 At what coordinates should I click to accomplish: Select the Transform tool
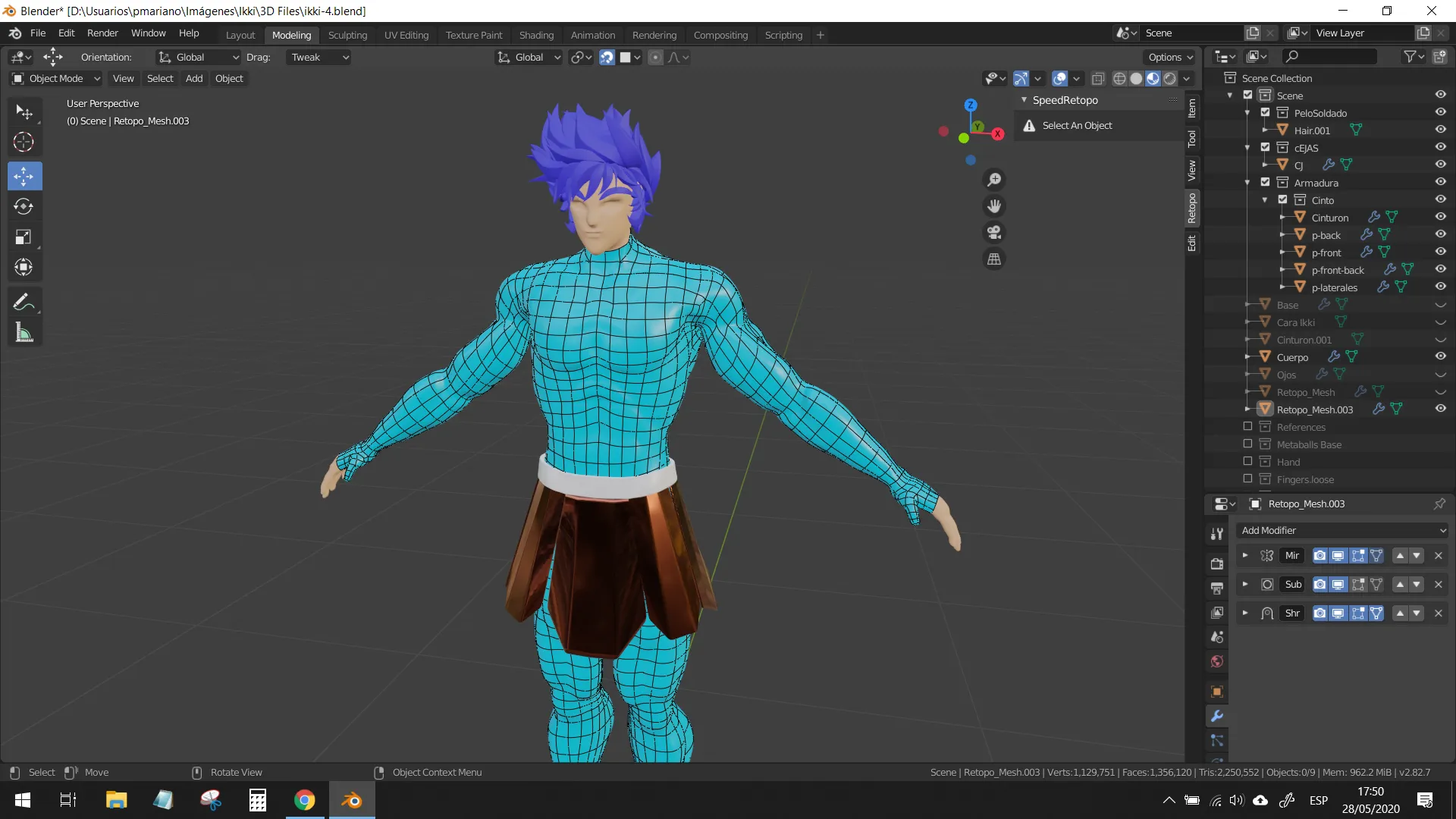pyautogui.click(x=24, y=267)
